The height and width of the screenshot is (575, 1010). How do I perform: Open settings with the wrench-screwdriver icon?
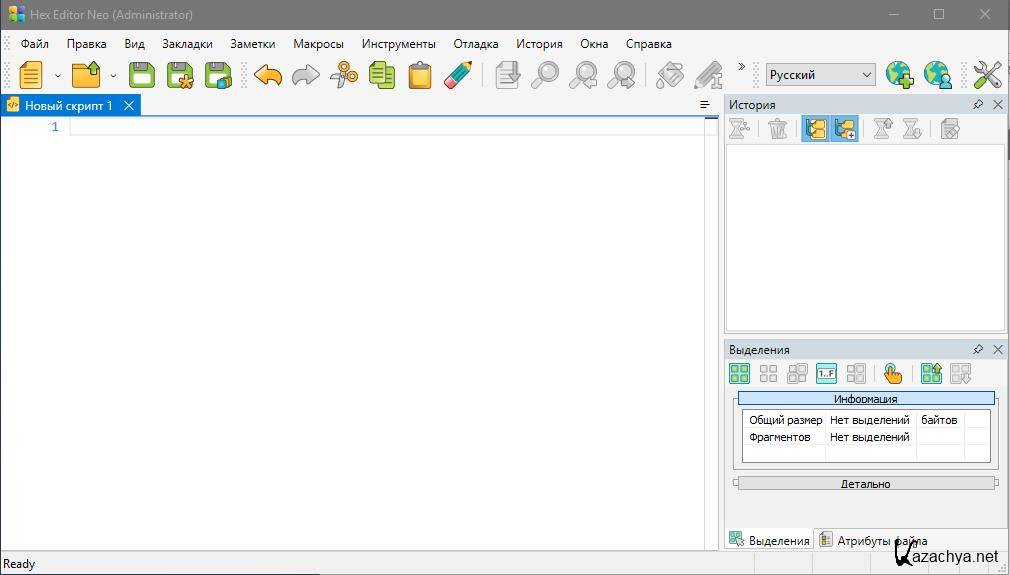987,75
